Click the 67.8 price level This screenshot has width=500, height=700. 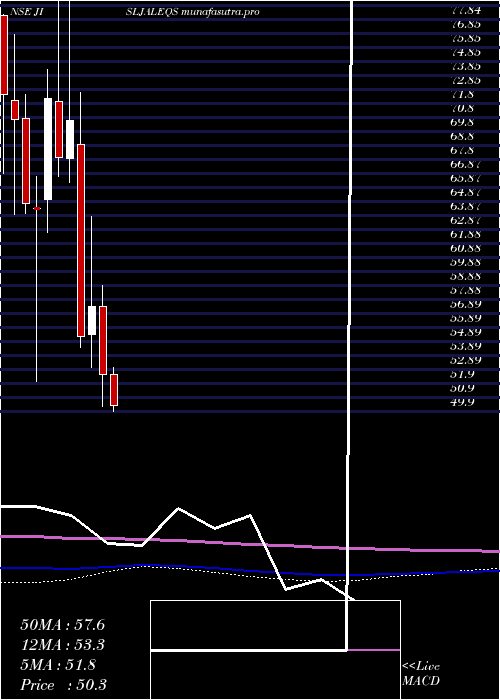[x=462, y=150]
